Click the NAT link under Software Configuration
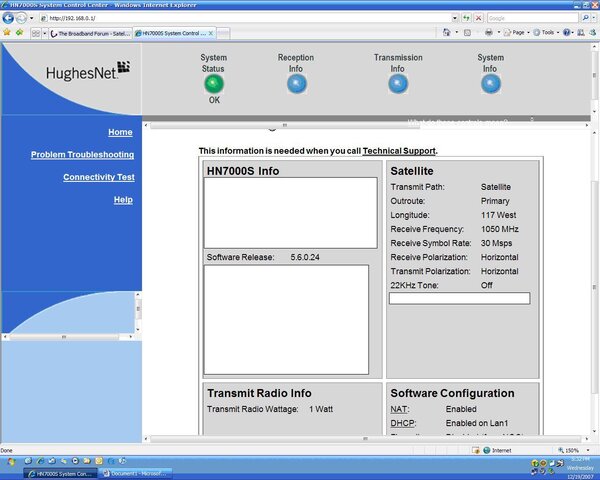The height and width of the screenshot is (480, 600). coord(399,409)
